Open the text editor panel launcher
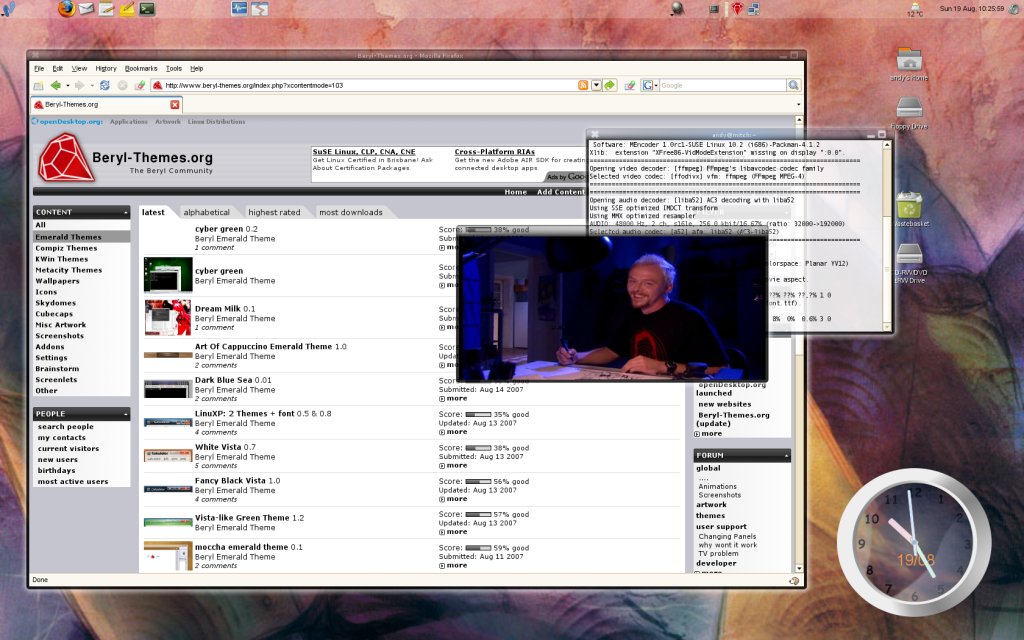The image size is (1024, 640). (x=106, y=9)
